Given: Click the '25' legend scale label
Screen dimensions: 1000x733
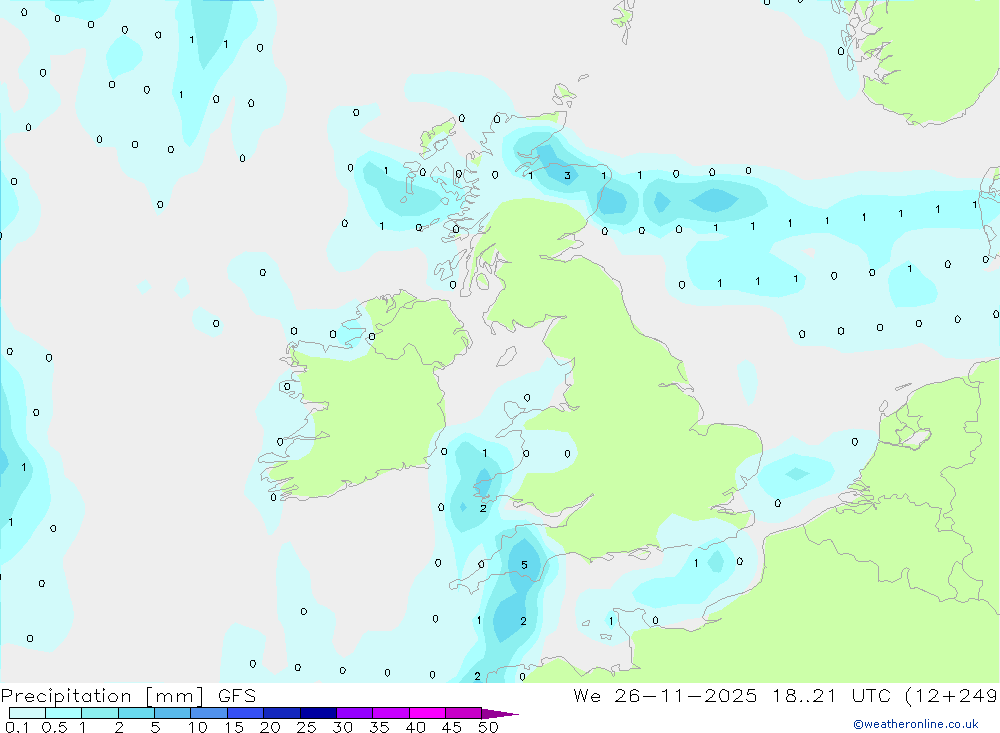Looking at the screenshot, I should (x=307, y=727).
